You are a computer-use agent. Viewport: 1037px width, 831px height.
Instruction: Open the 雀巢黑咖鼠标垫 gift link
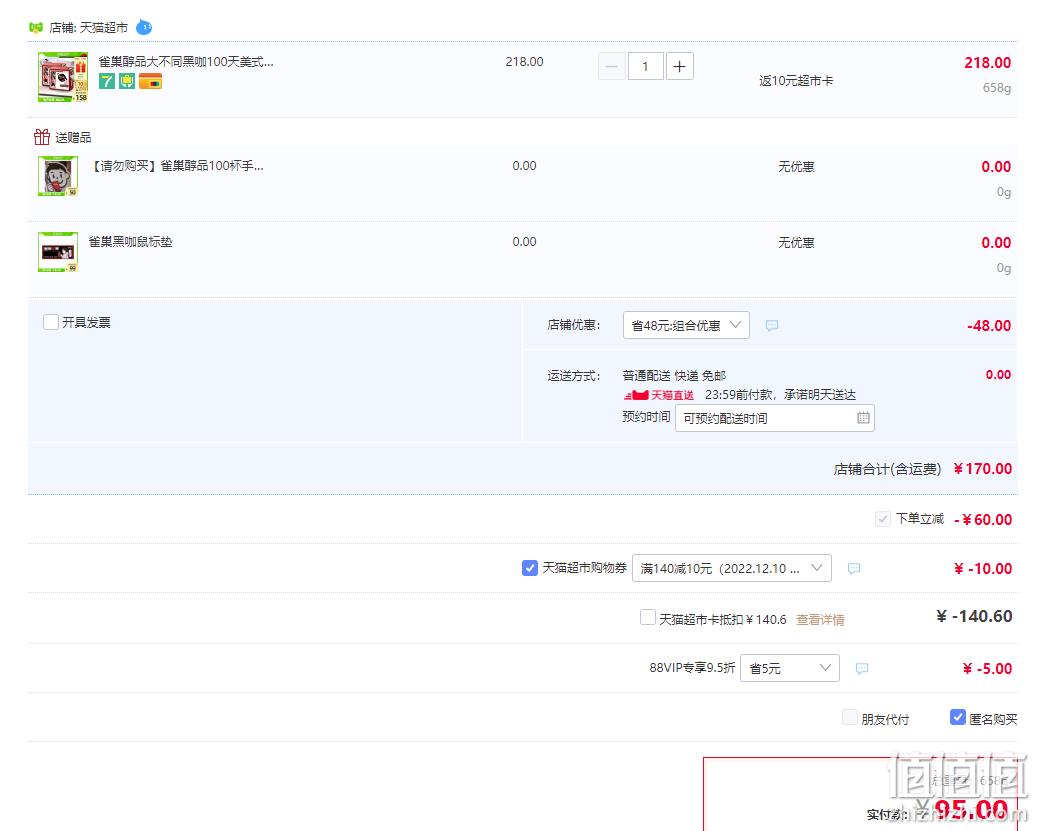coord(130,242)
